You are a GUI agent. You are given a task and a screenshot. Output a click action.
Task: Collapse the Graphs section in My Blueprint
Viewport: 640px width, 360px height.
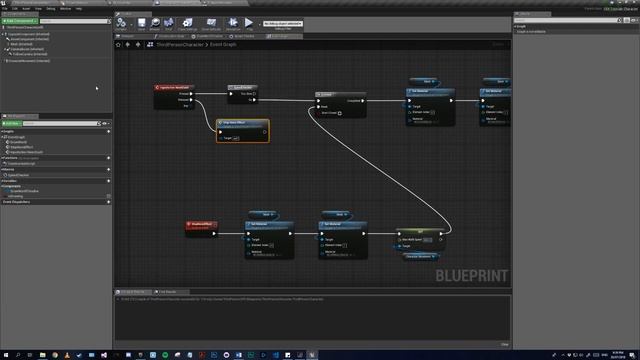pyautogui.click(x=2, y=131)
